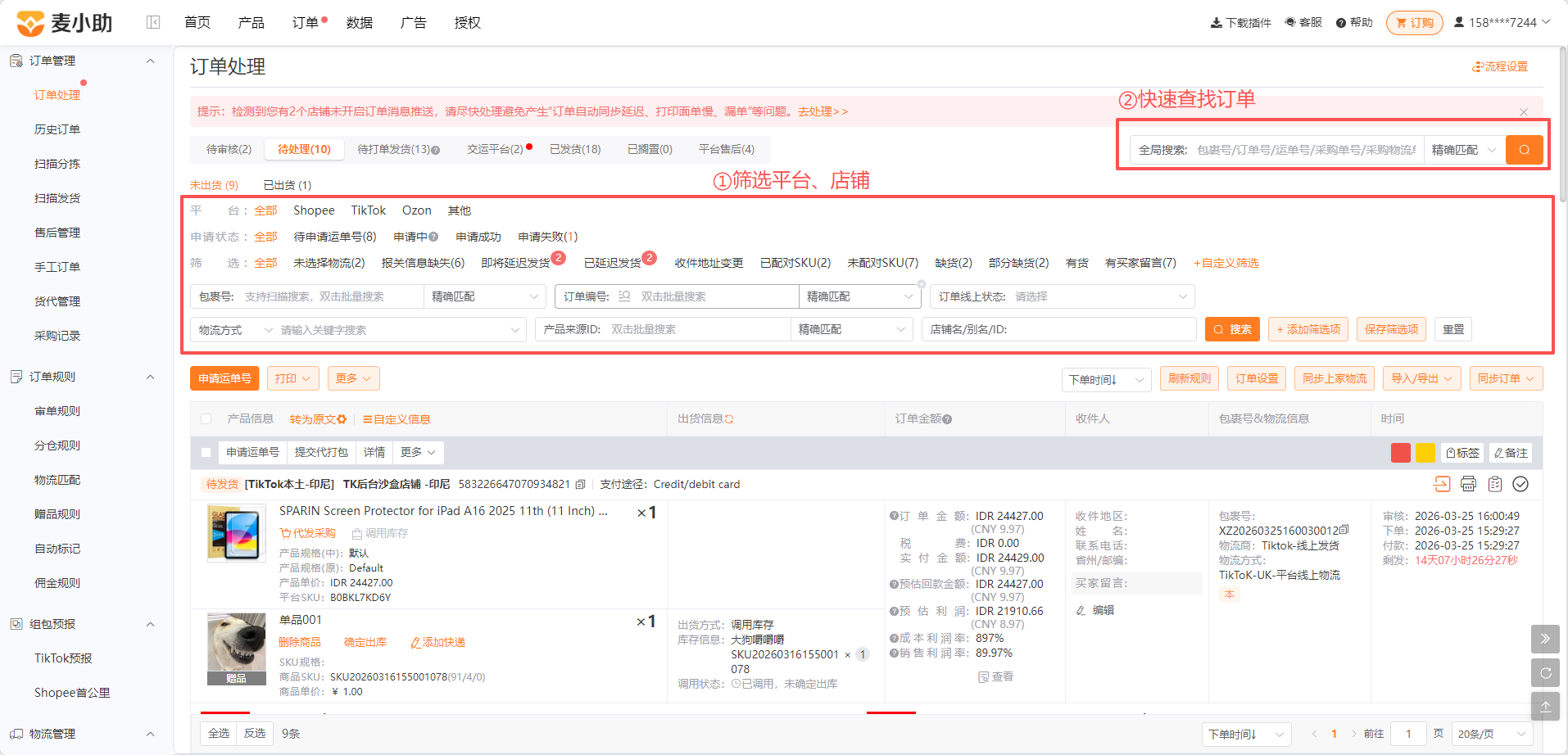Click help icon beside 订单金额 header
Screen dimensions: 1568x755
click(947, 419)
